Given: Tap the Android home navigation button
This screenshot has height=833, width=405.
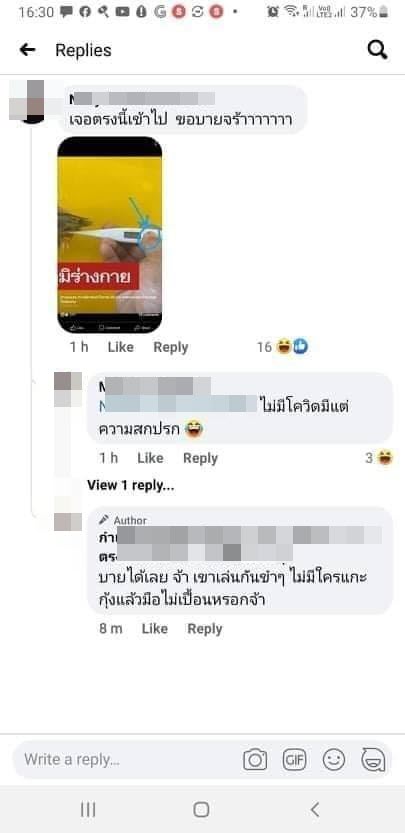Looking at the screenshot, I should tap(201, 810).
